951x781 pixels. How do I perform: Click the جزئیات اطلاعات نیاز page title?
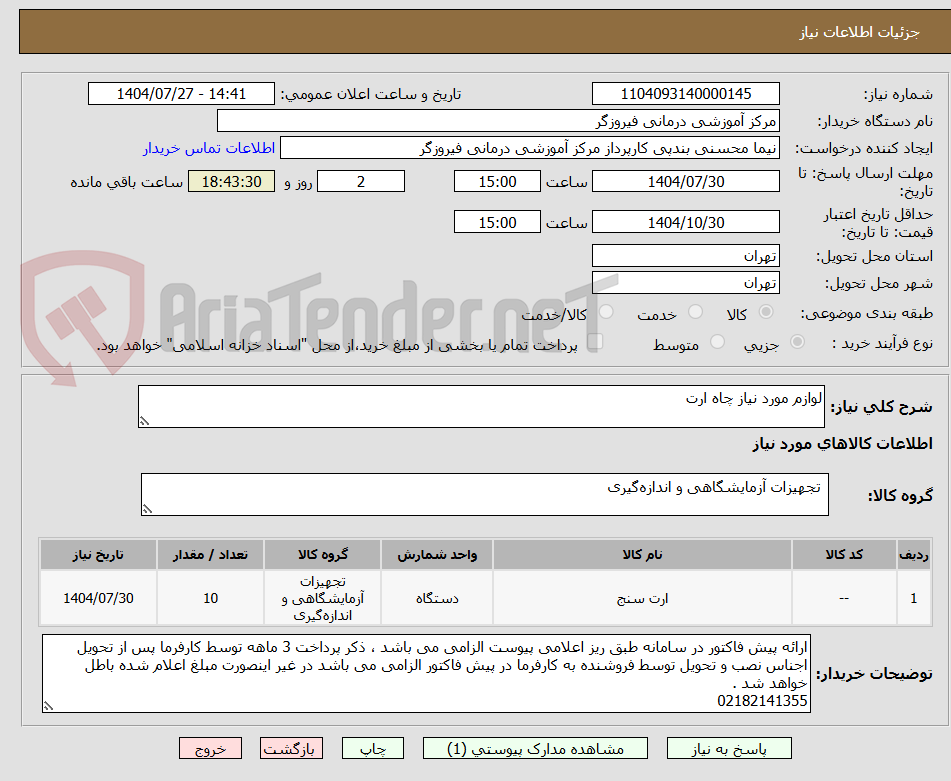[859, 32]
